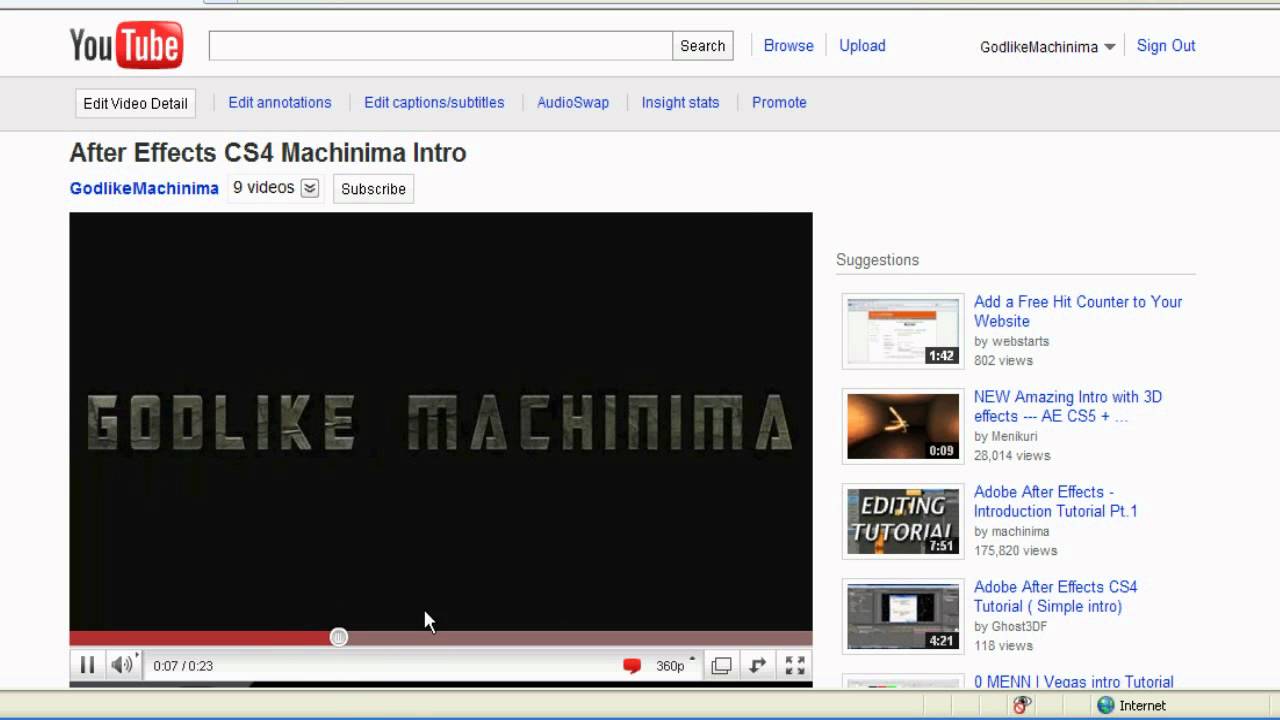Screen dimensions: 1280x720
Task: Open the Upload link
Action: pyautogui.click(x=862, y=46)
